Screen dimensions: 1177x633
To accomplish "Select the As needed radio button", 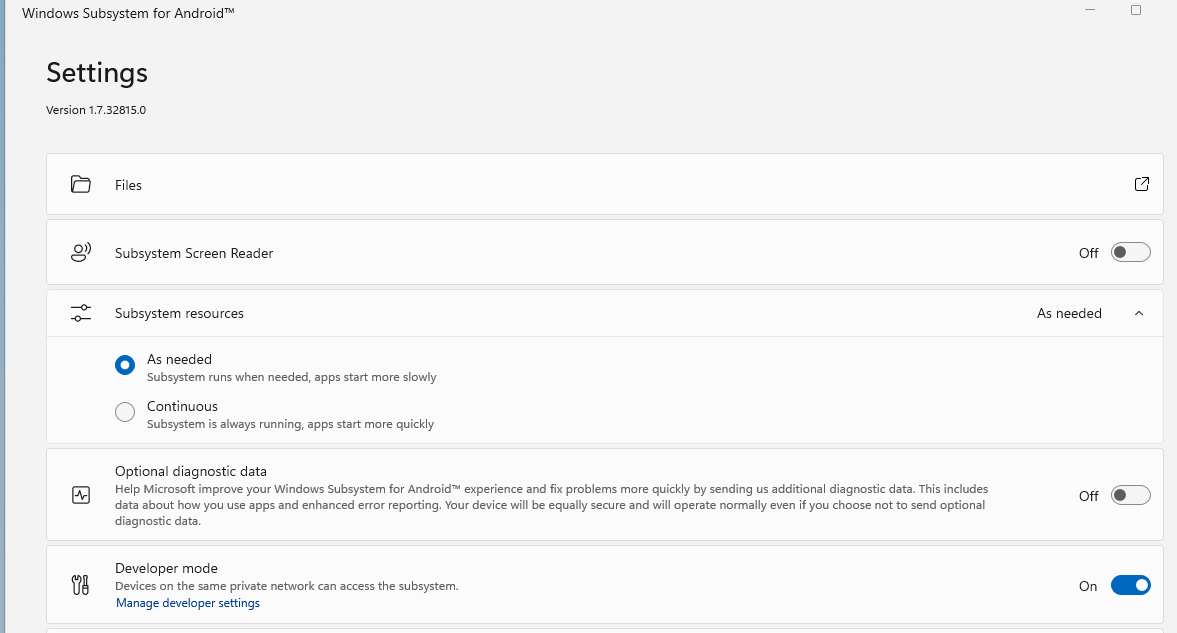I will coord(125,366).
